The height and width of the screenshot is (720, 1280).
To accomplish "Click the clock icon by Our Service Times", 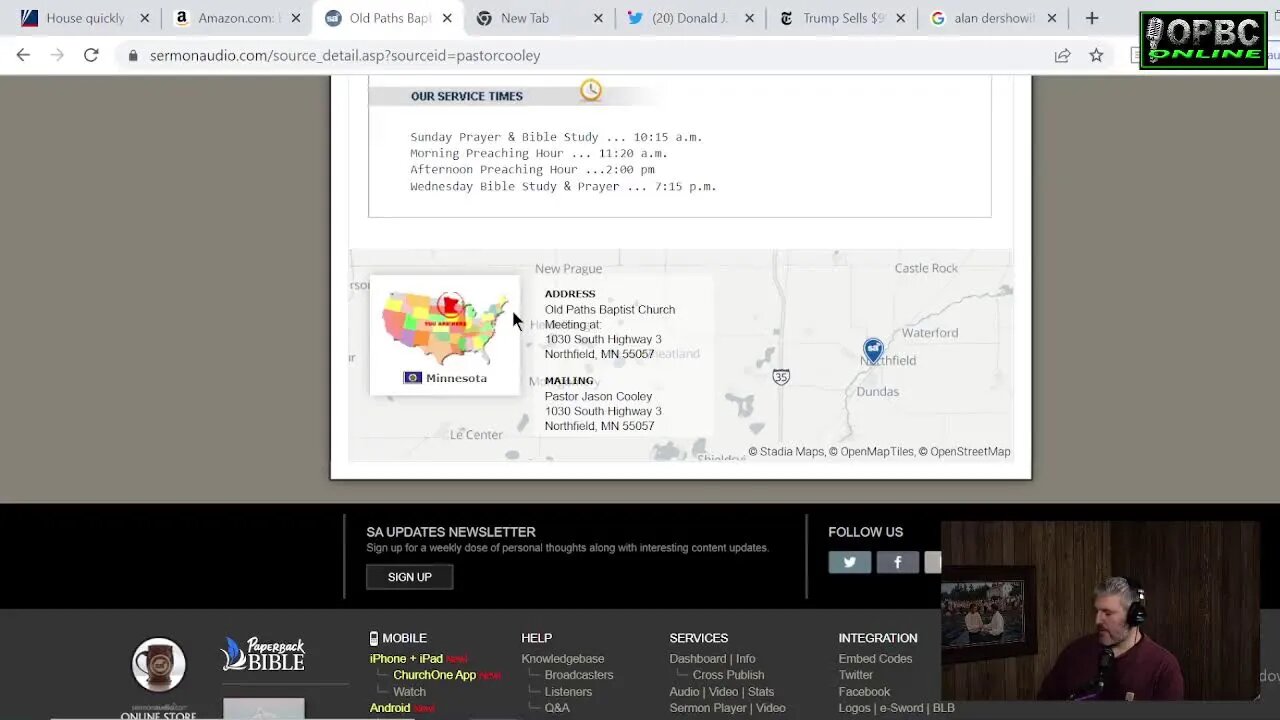I will (591, 91).
